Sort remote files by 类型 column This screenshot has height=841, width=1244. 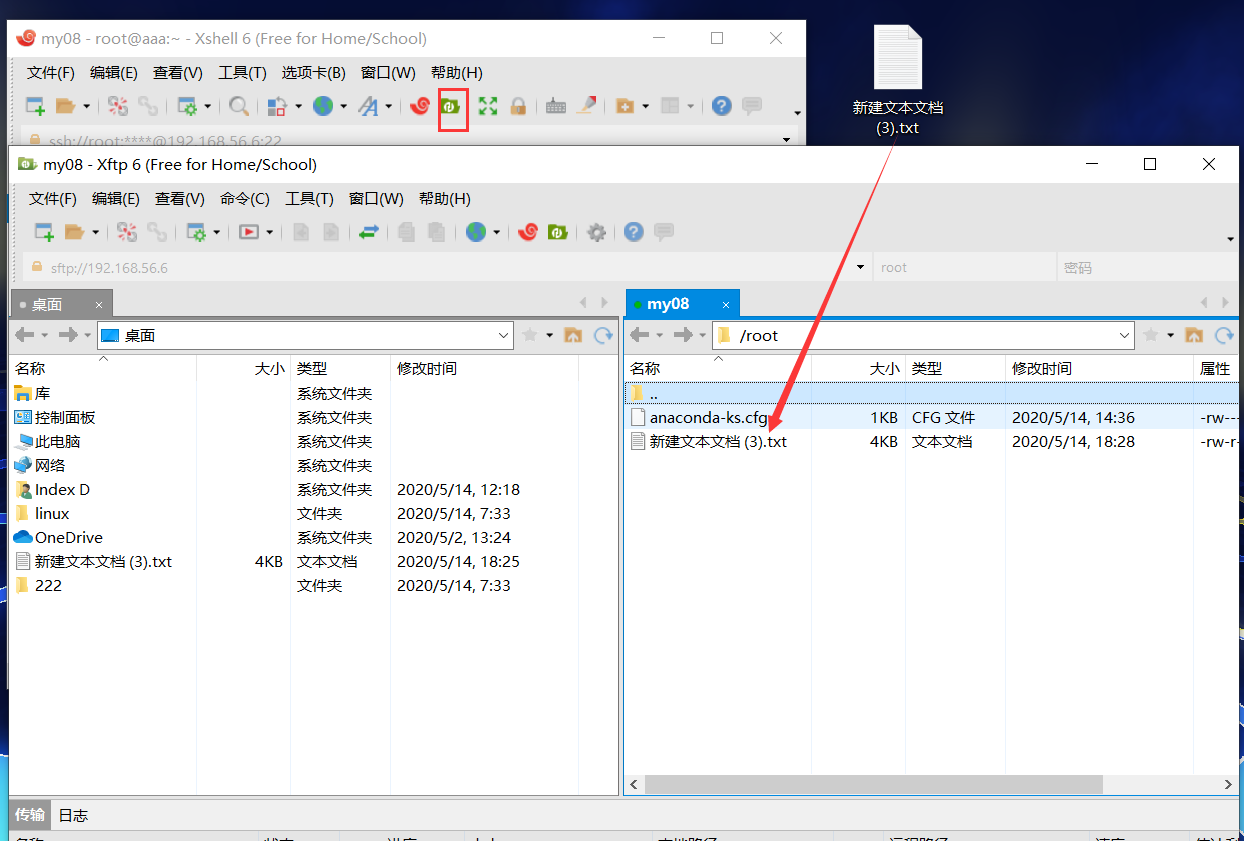[x=955, y=369]
